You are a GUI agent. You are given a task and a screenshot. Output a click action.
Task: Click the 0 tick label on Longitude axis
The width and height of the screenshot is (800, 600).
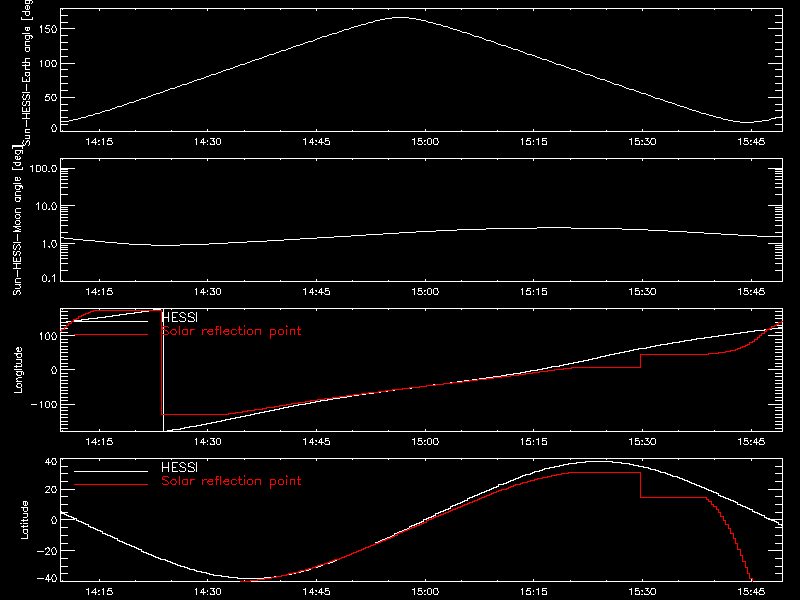click(x=54, y=370)
